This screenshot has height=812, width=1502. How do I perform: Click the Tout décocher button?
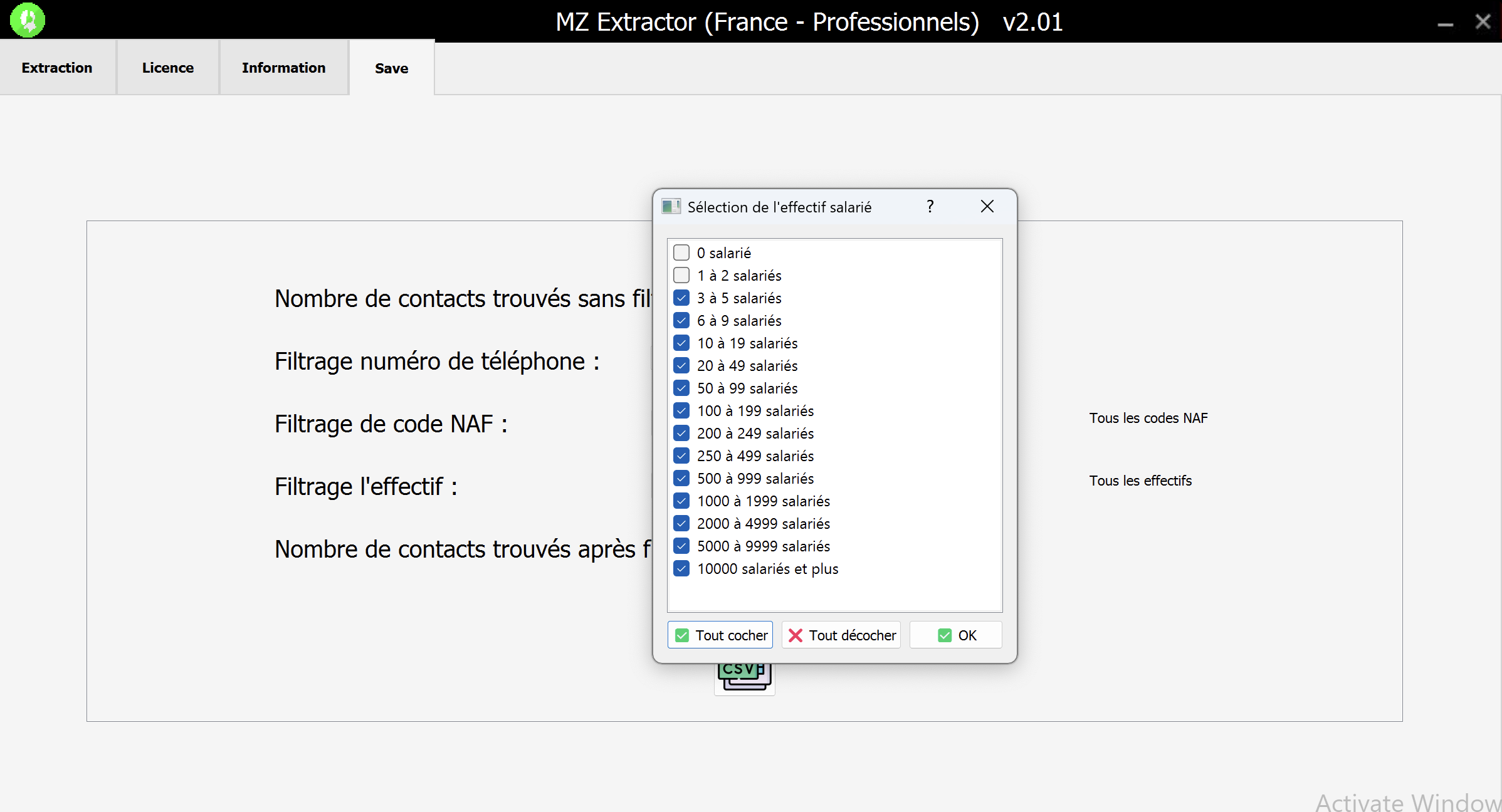(x=840, y=635)
